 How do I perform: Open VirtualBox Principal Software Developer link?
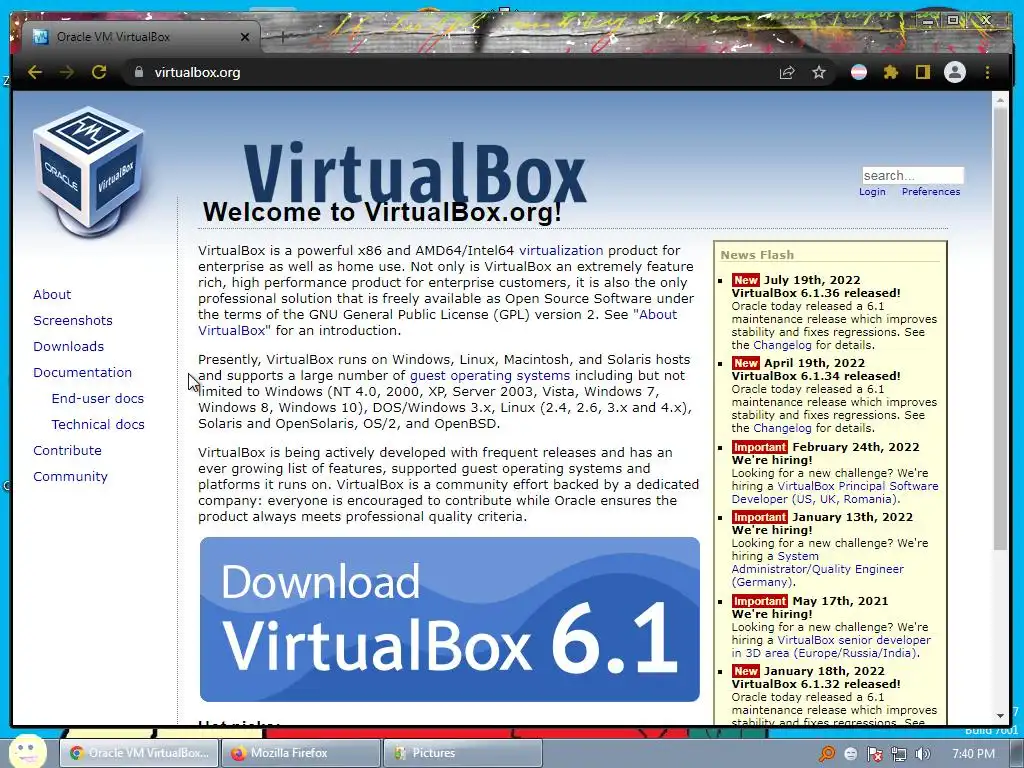coord(857,486)
